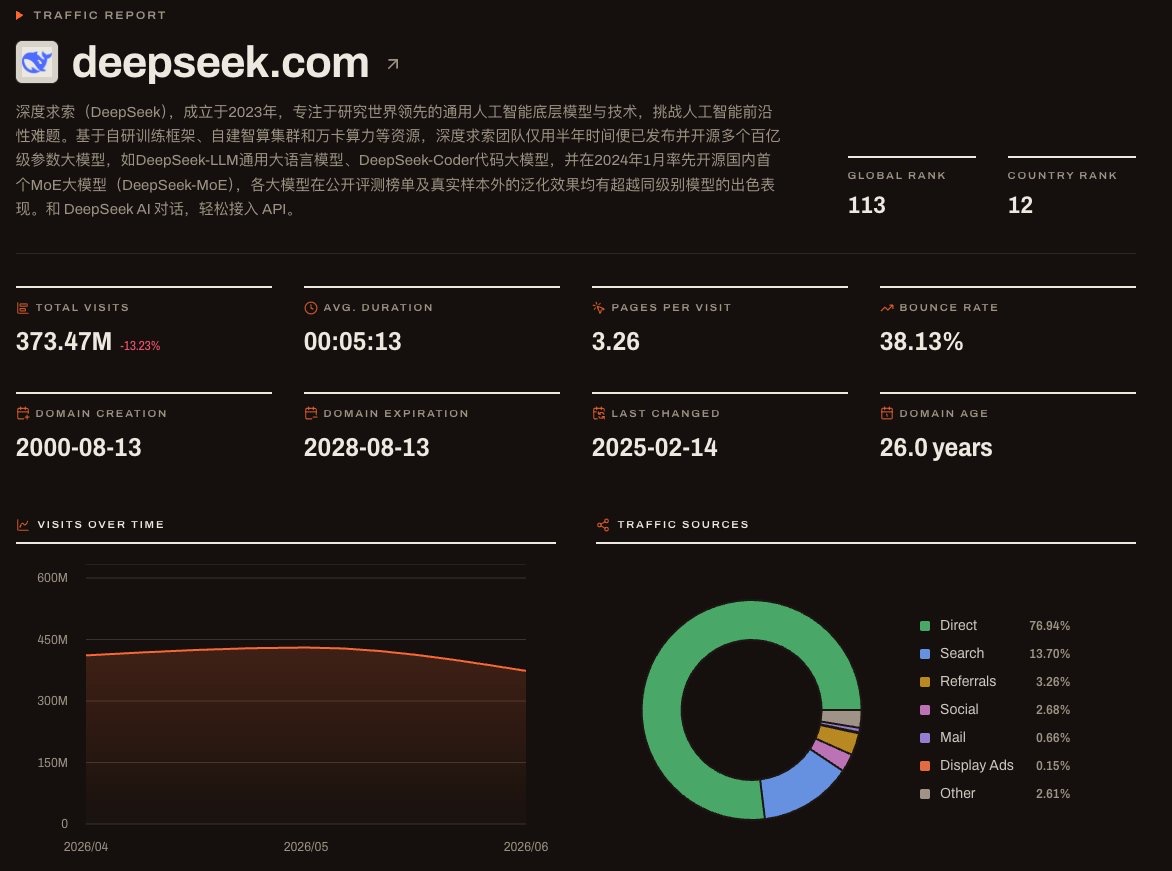Screen dimensions: 1172x871
Task: Click the DeepSeek whale logo icon
Action: 37,62
